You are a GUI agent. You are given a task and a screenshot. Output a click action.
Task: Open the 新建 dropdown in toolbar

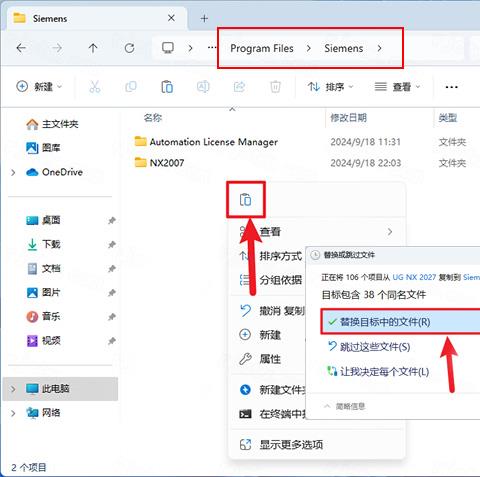point(39,87)
